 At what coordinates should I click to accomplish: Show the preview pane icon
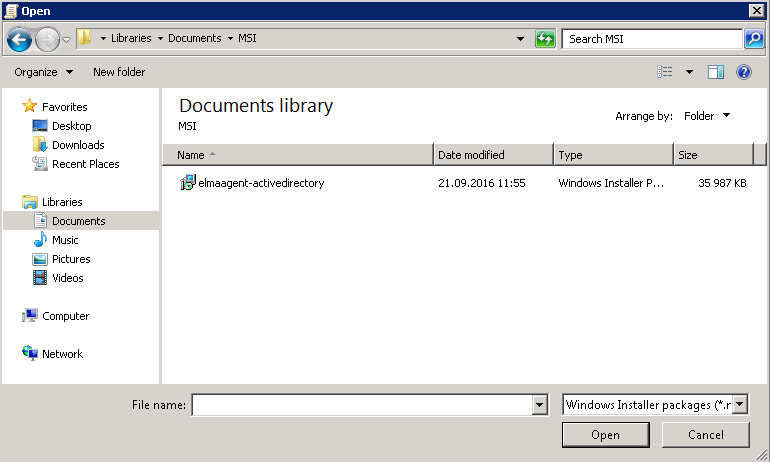716,72
